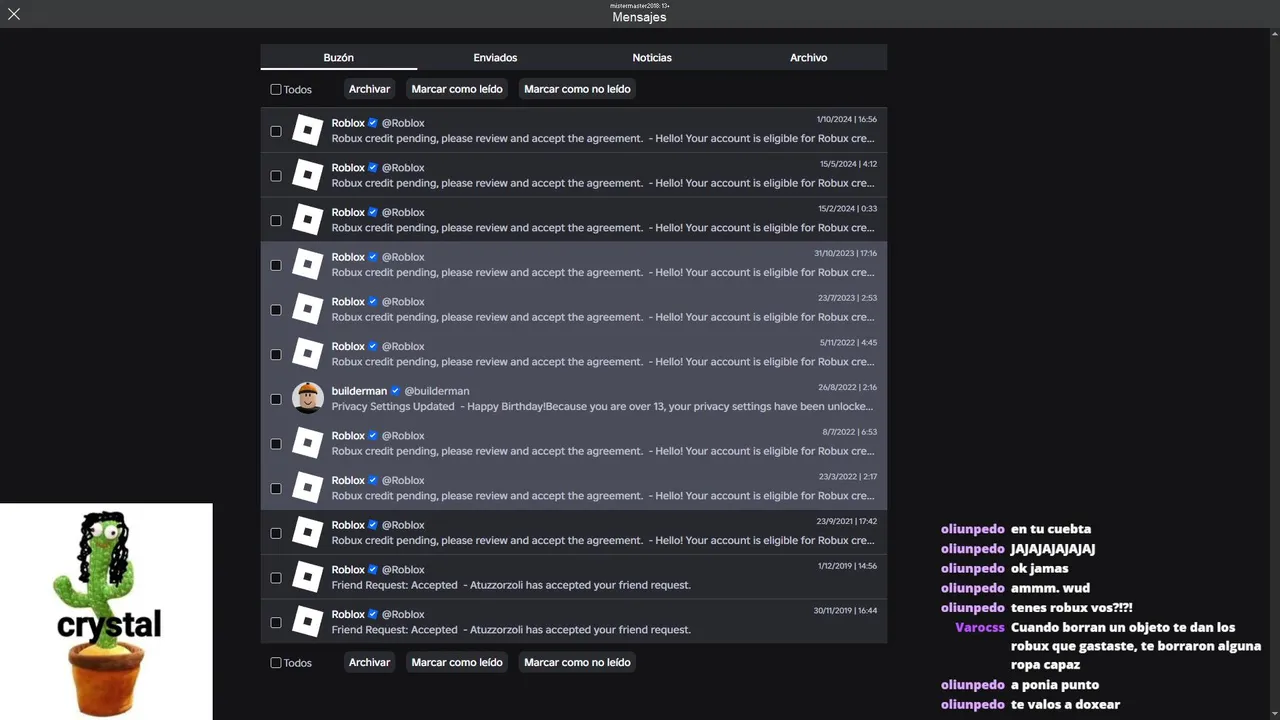Select checkbox of message dated 1/10/2024
The height and width of the screenshot is (720, 1280).
click(x=276, y=131)
